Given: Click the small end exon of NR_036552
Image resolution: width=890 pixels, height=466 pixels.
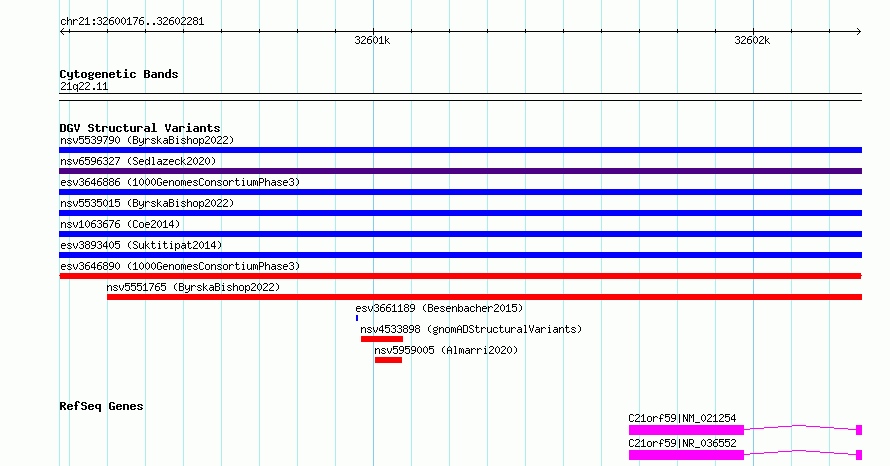Looking at the screenshot, I should pyautogui.click(x=859, y=455).
